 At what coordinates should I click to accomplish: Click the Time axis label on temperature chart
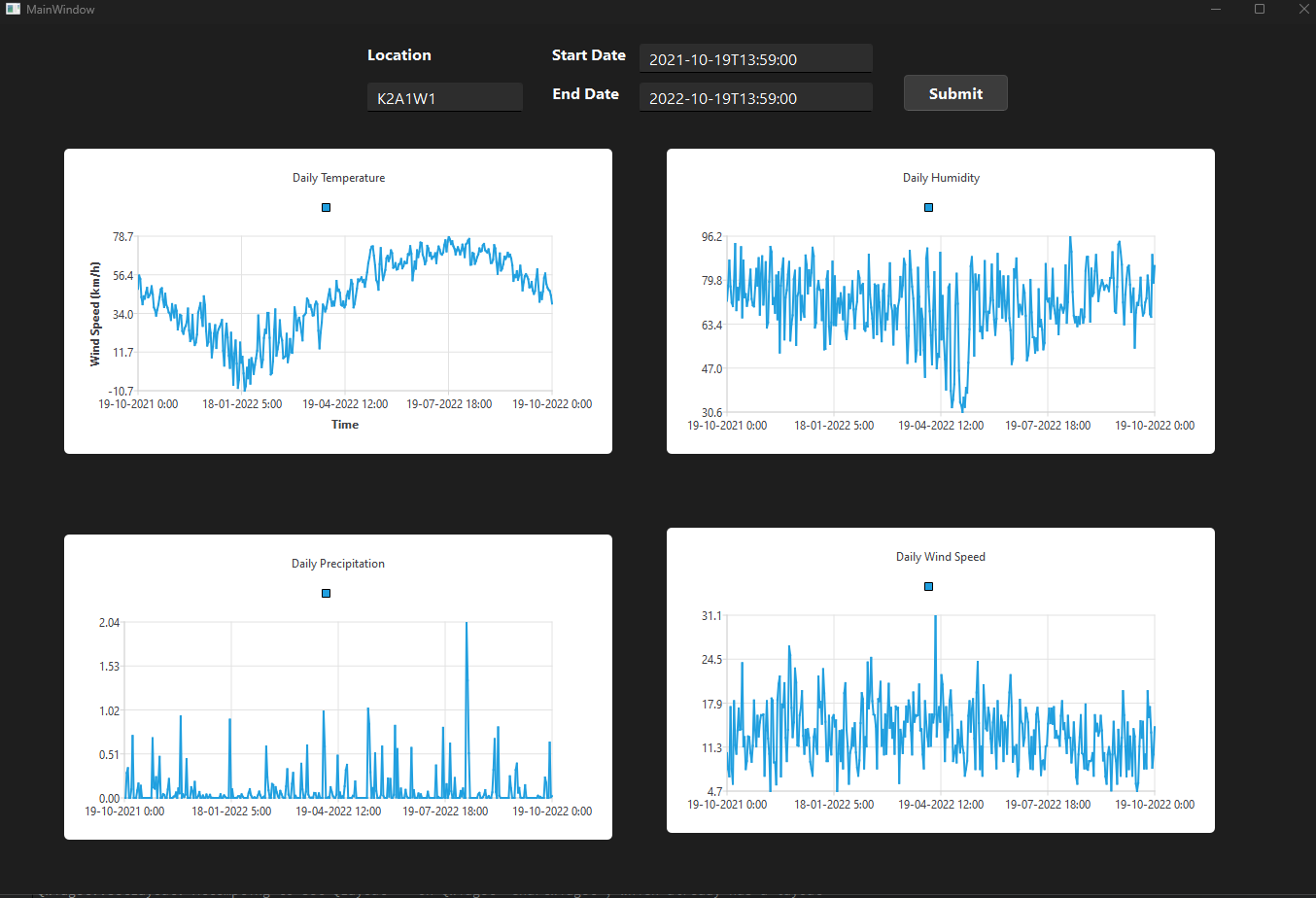[x=345, y=425]
